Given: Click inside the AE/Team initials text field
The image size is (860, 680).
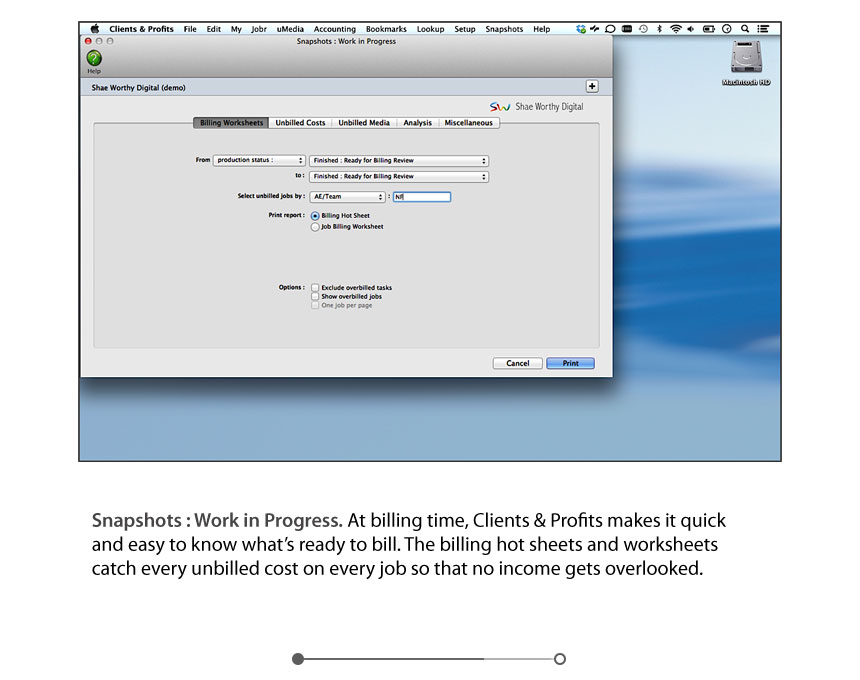Looking at the screenshot, I should [x=421, y=197].
